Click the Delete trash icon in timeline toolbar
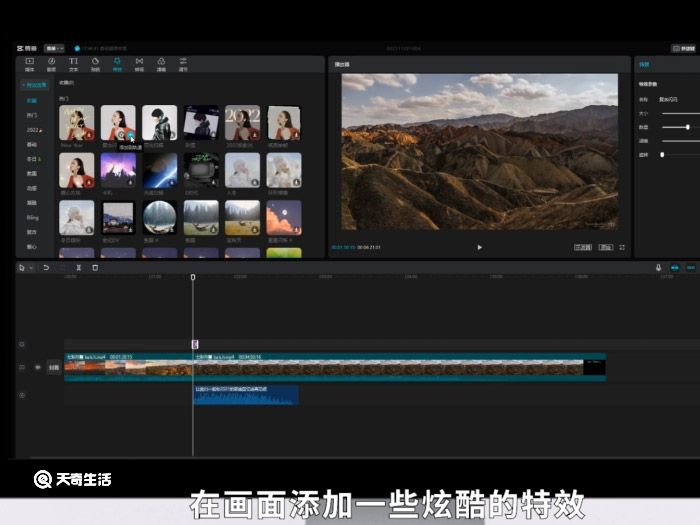700x525 pixels. pos(95,268)
